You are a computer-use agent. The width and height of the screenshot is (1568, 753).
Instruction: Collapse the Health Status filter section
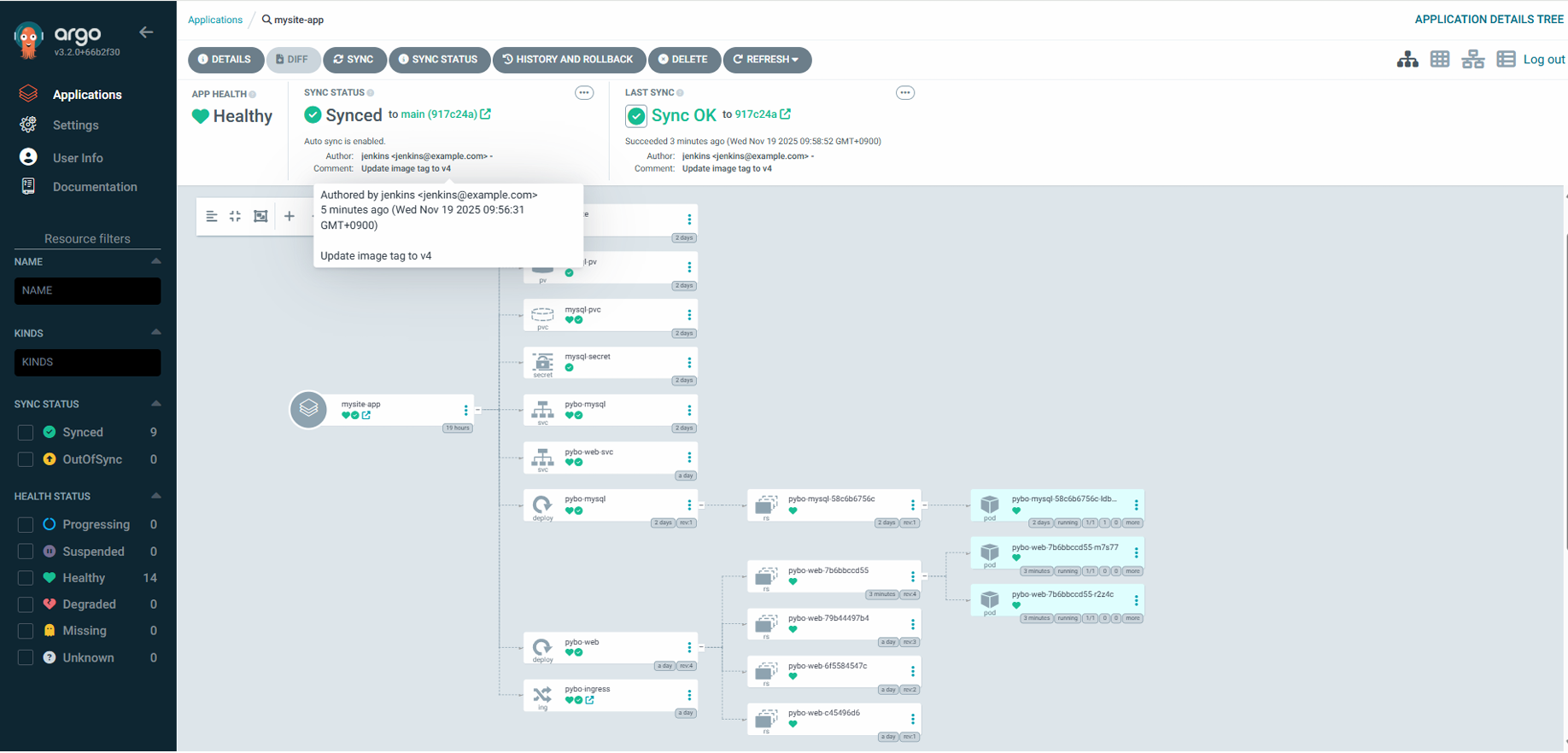(x=155, y=496)
